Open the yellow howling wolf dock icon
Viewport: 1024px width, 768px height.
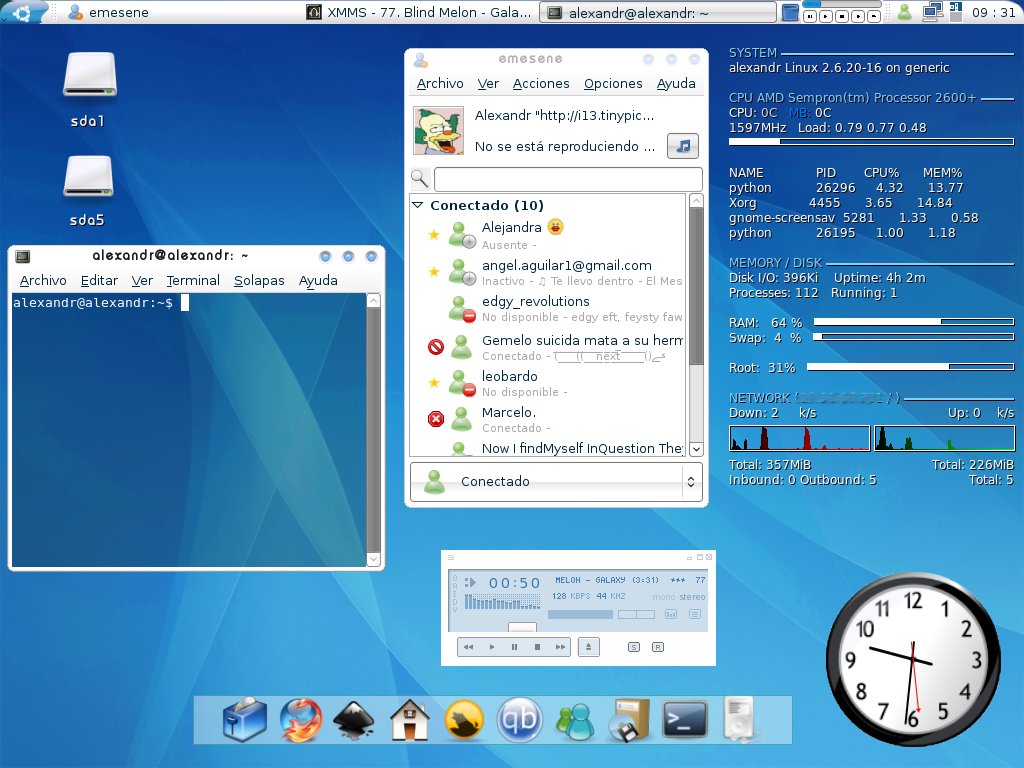click(x=464, y=720)
